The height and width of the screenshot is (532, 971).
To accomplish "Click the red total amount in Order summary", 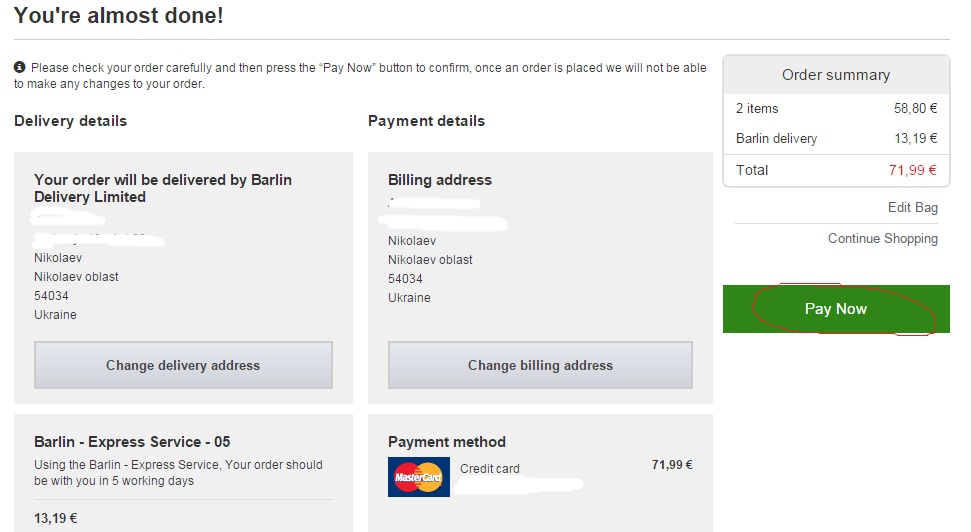I will pyautogui.click(x=912, y=170).
